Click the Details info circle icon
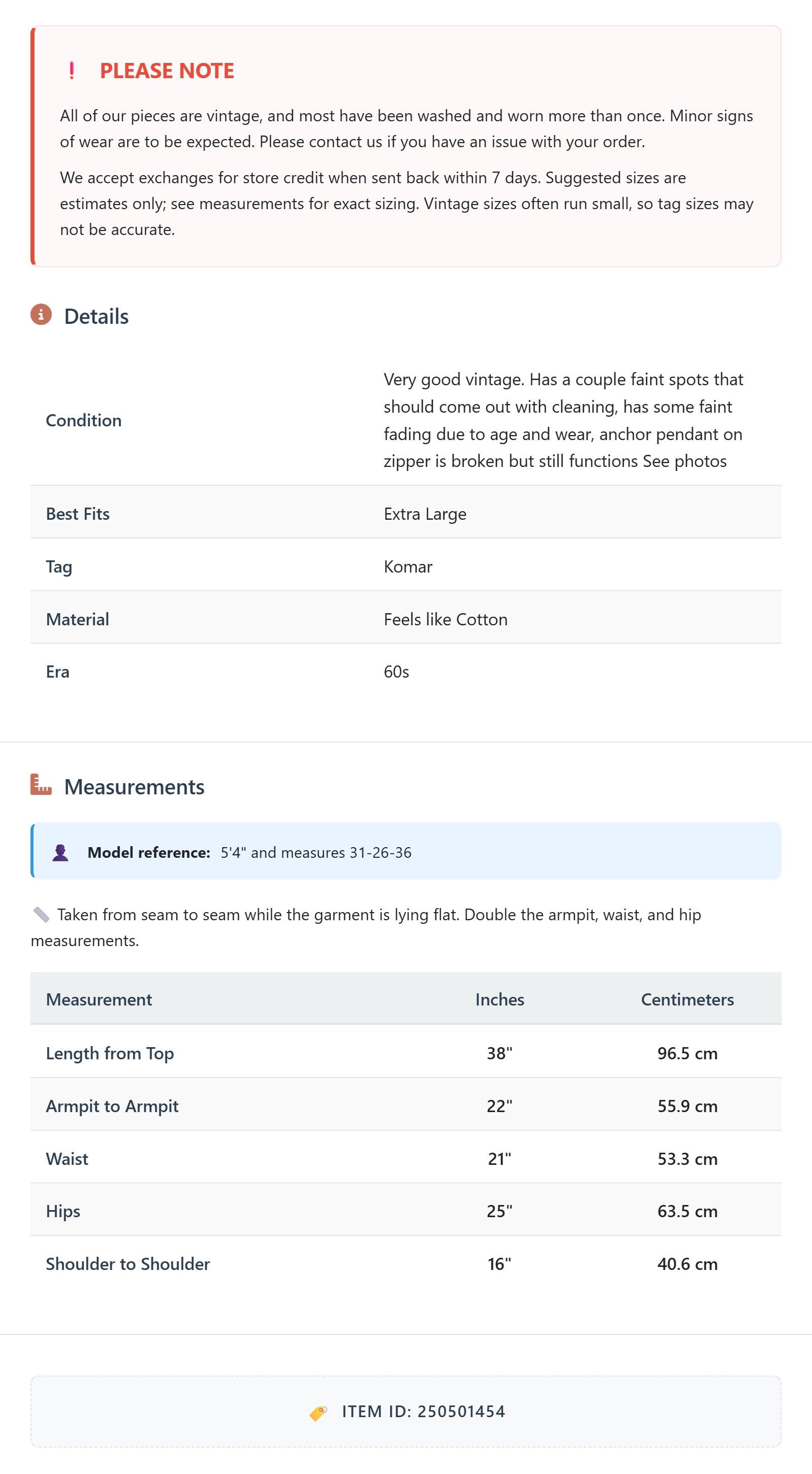Screen dimensions: 812x1474 (41, 315)
